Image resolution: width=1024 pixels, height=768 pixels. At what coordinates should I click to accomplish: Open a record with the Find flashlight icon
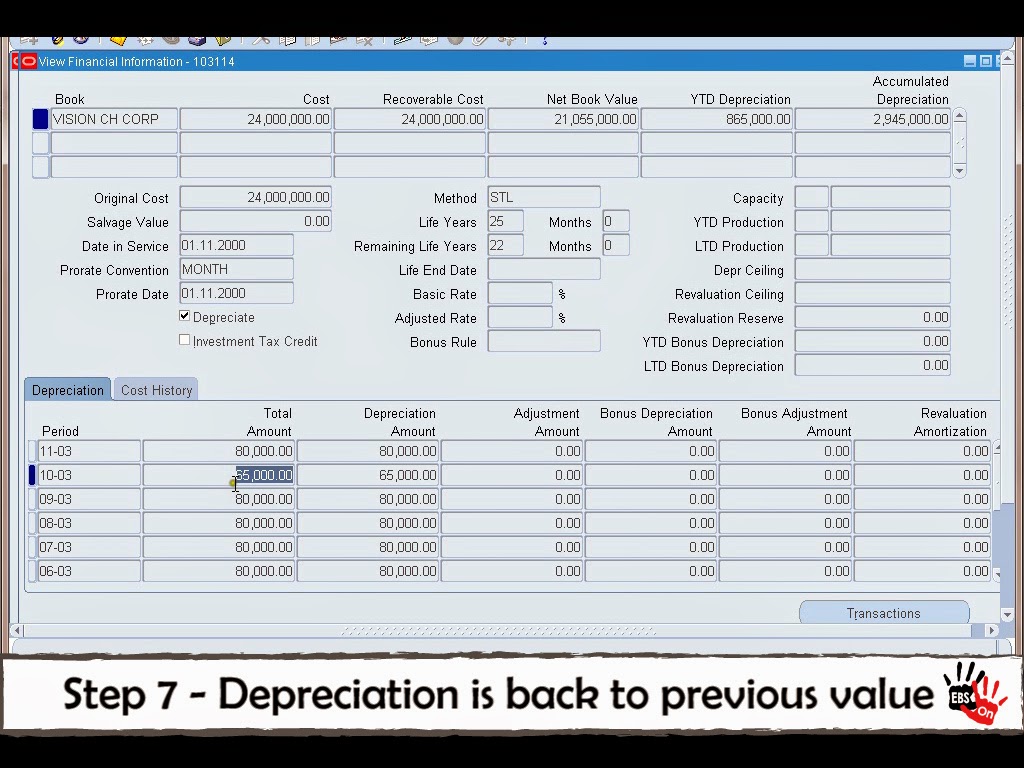pyautogui.click(x=55, y=40)
